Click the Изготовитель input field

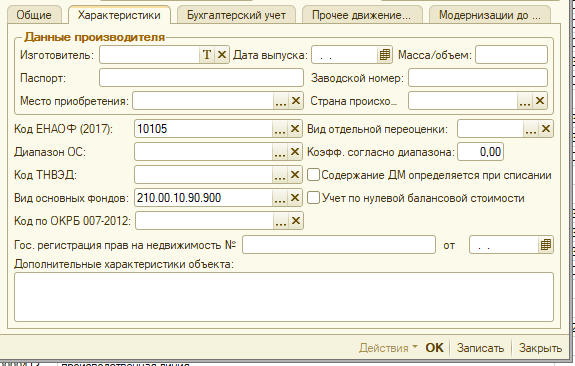coord(150,55)
